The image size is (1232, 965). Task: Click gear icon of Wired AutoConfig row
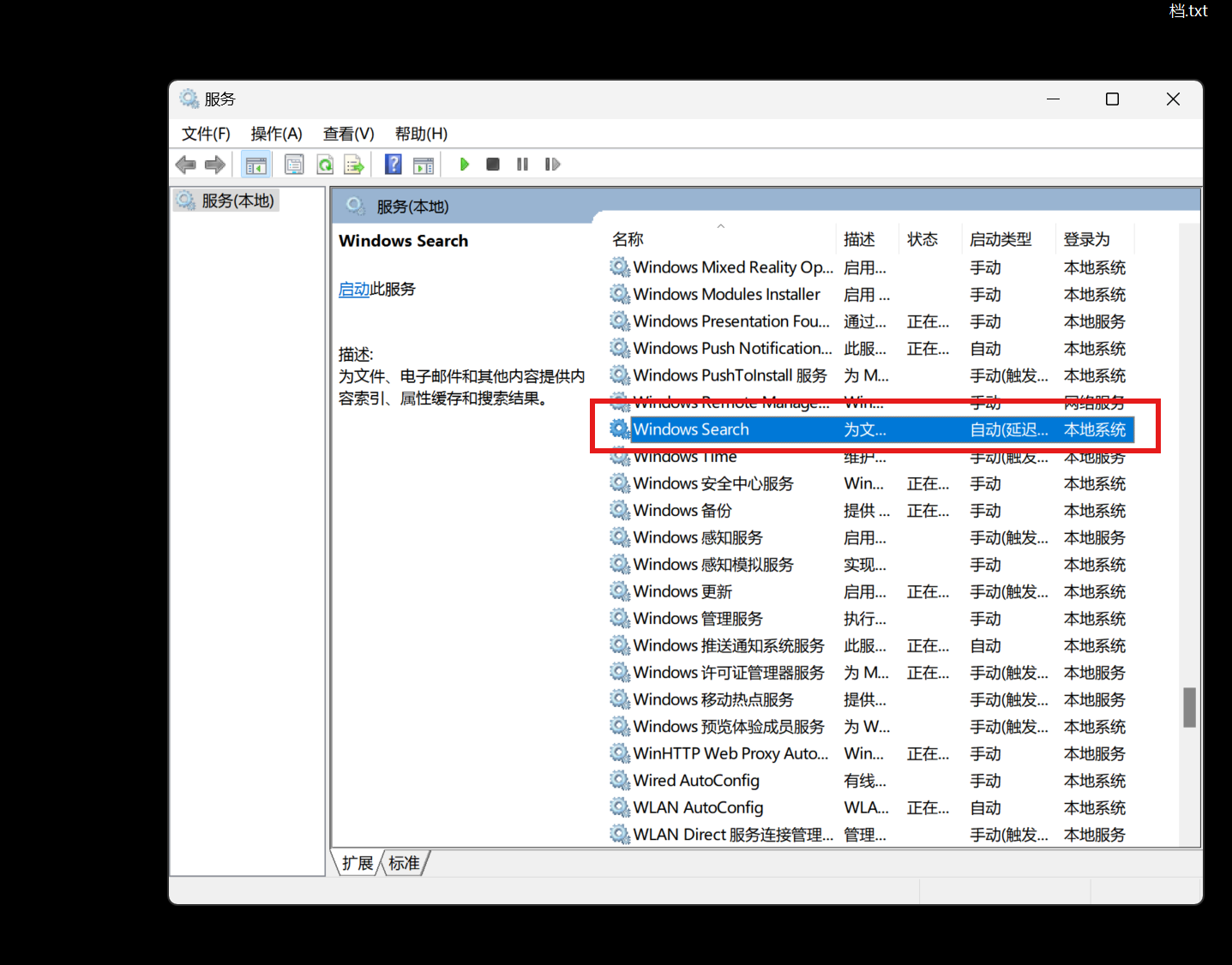(620, 781)
